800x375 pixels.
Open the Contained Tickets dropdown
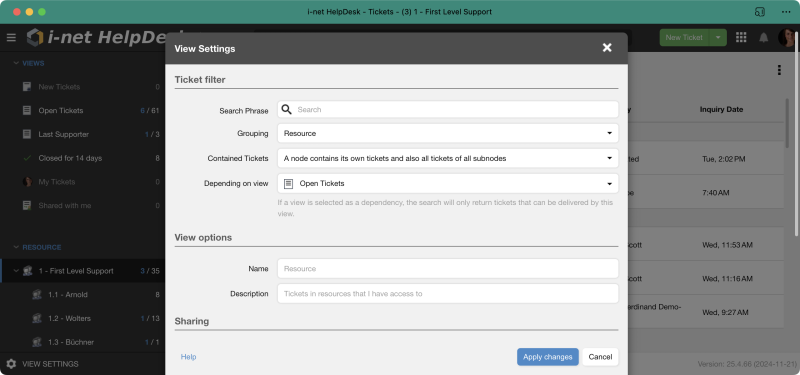(x=448, y=158)
